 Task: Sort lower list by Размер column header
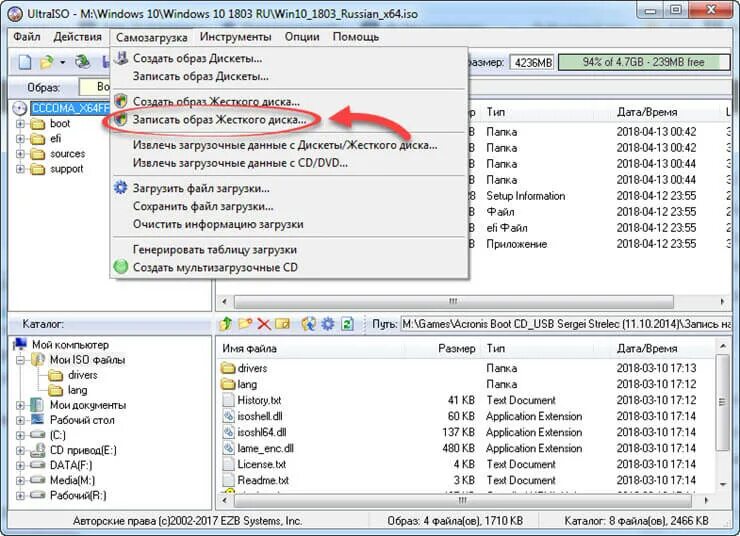(x=457, y=349)
